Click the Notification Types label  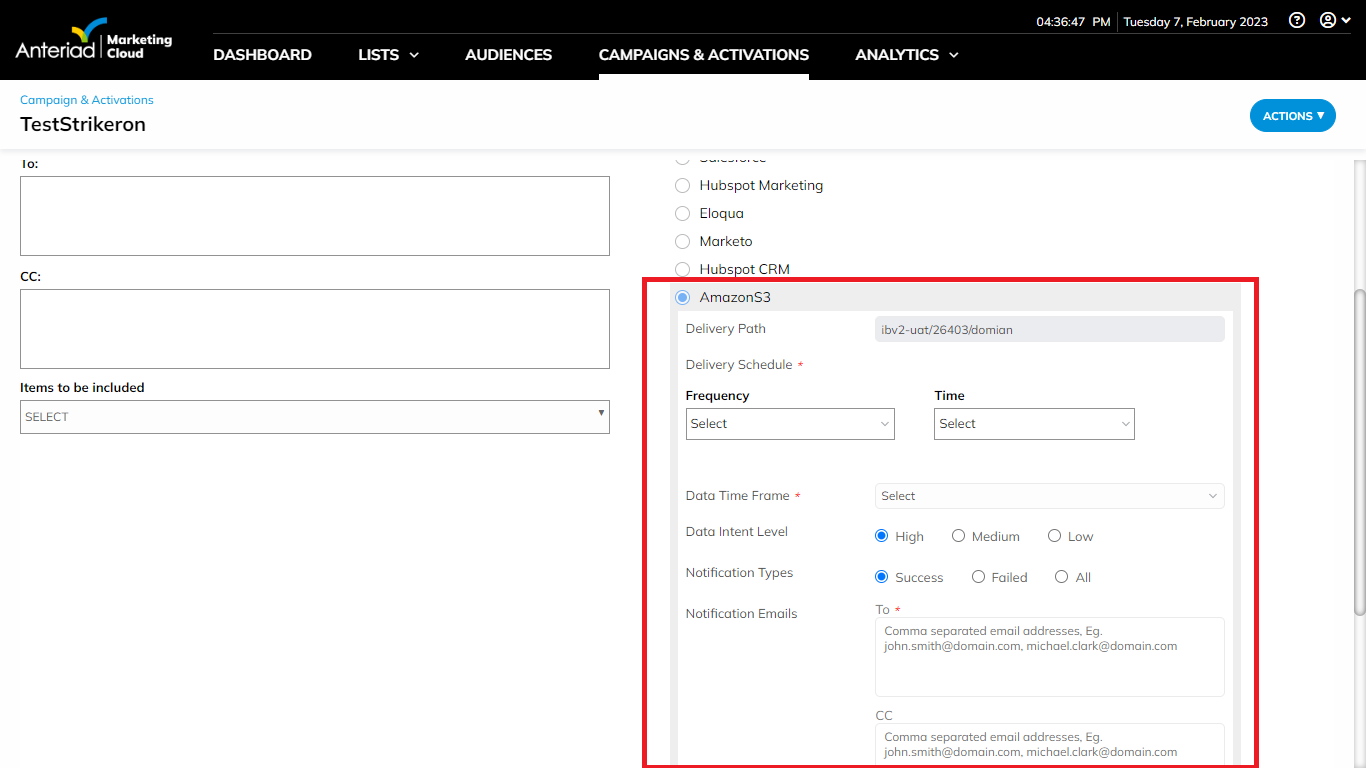739,573
